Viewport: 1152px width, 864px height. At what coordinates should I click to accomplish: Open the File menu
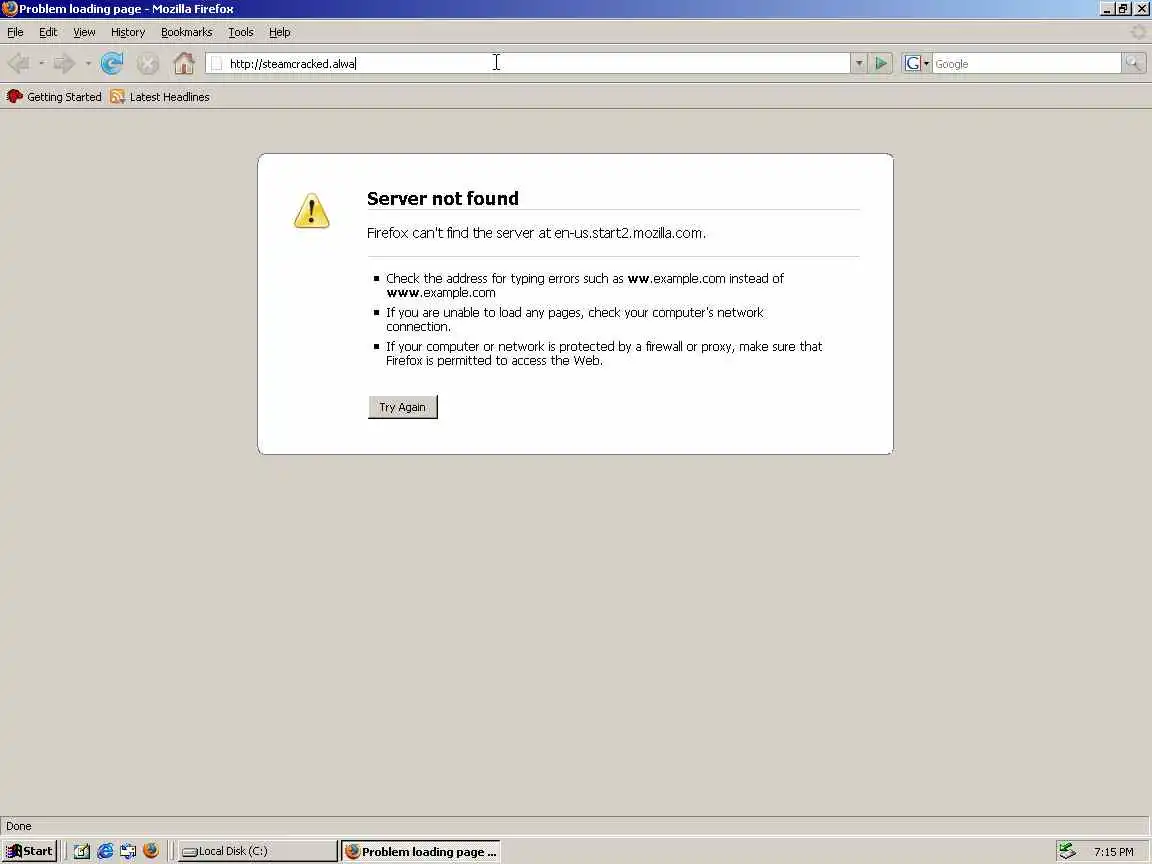tap(15, 32)
